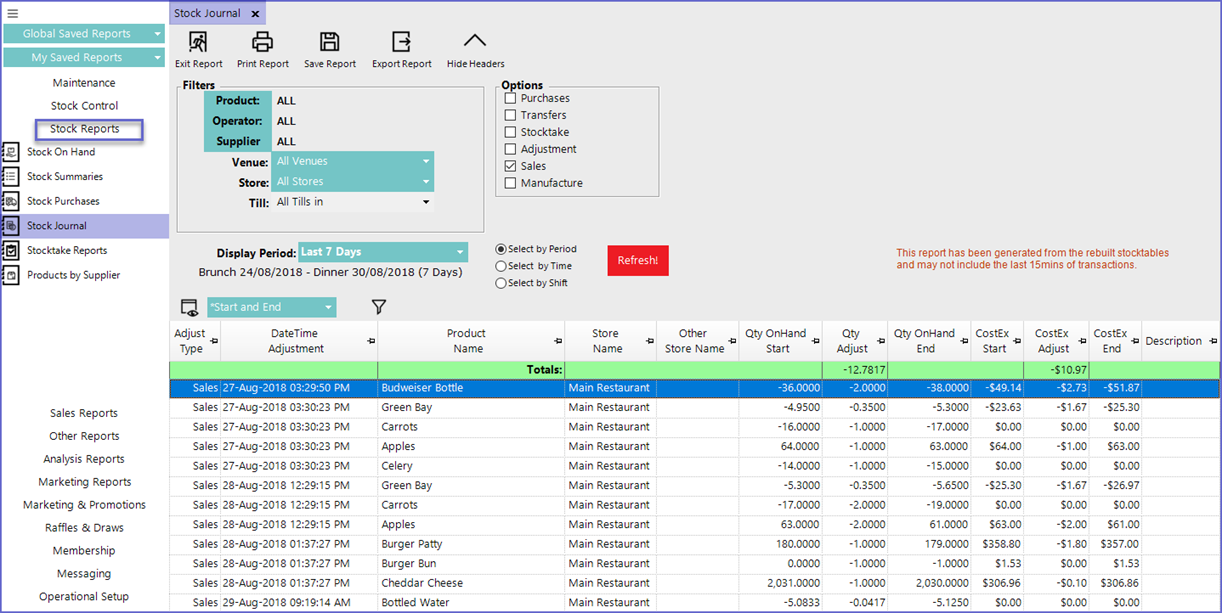Image resolution: width=1222 pixels, height=613 pixels.
Task: Close the Stock Journal tab
Action: point(255,14)
